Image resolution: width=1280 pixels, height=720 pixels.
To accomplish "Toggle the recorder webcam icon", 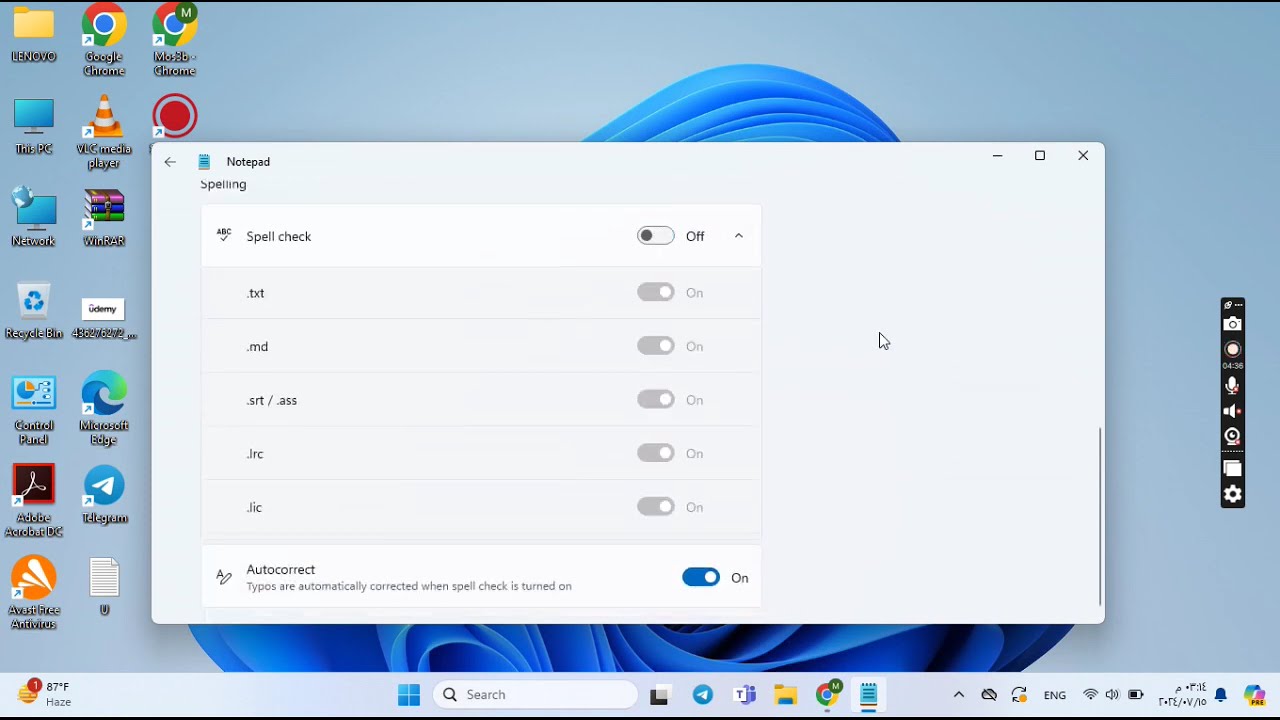I will [1233, 436].
